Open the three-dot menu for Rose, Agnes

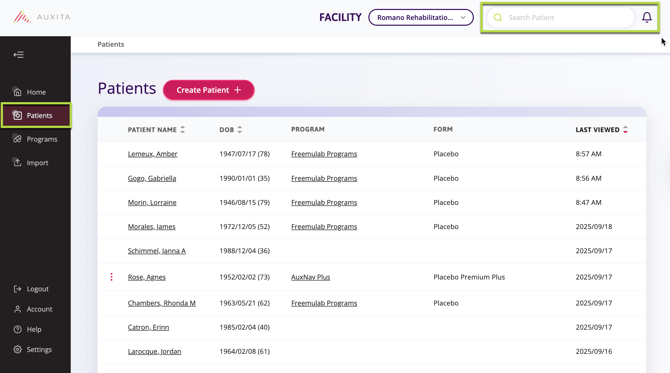(112, 277)
